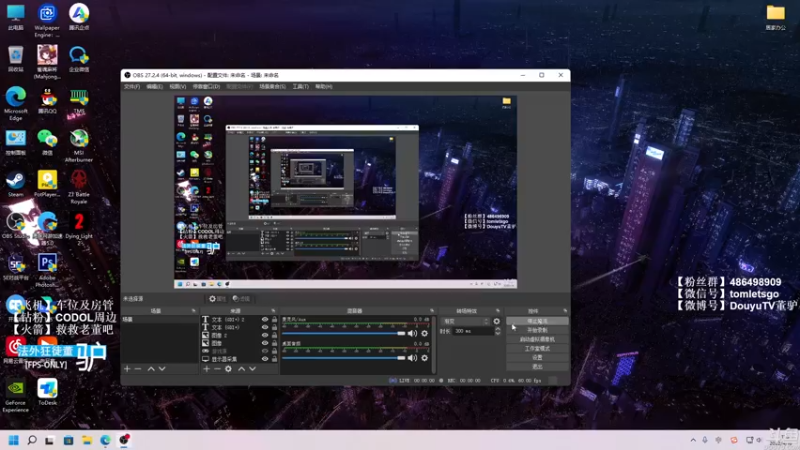This screenshot has width=800, height=450.
Task: Mute the 麦克风/Aux channel speaker
Action: pyautogui.click(x=412, y=333)
